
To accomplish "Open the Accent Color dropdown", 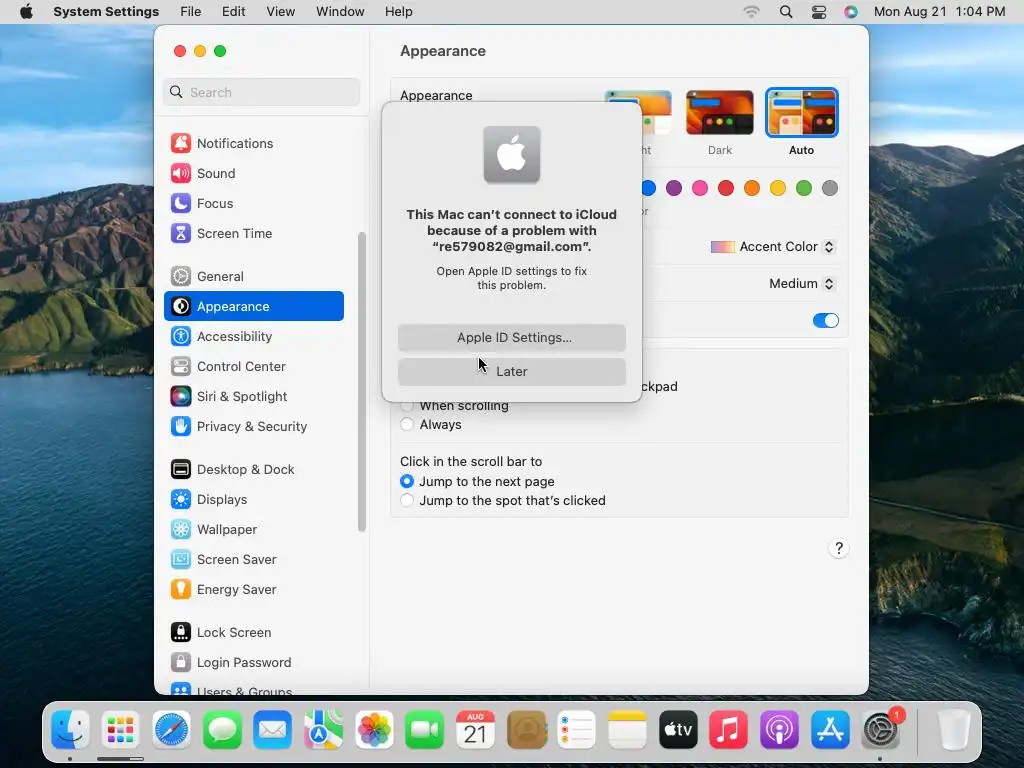I will [772, 247].
